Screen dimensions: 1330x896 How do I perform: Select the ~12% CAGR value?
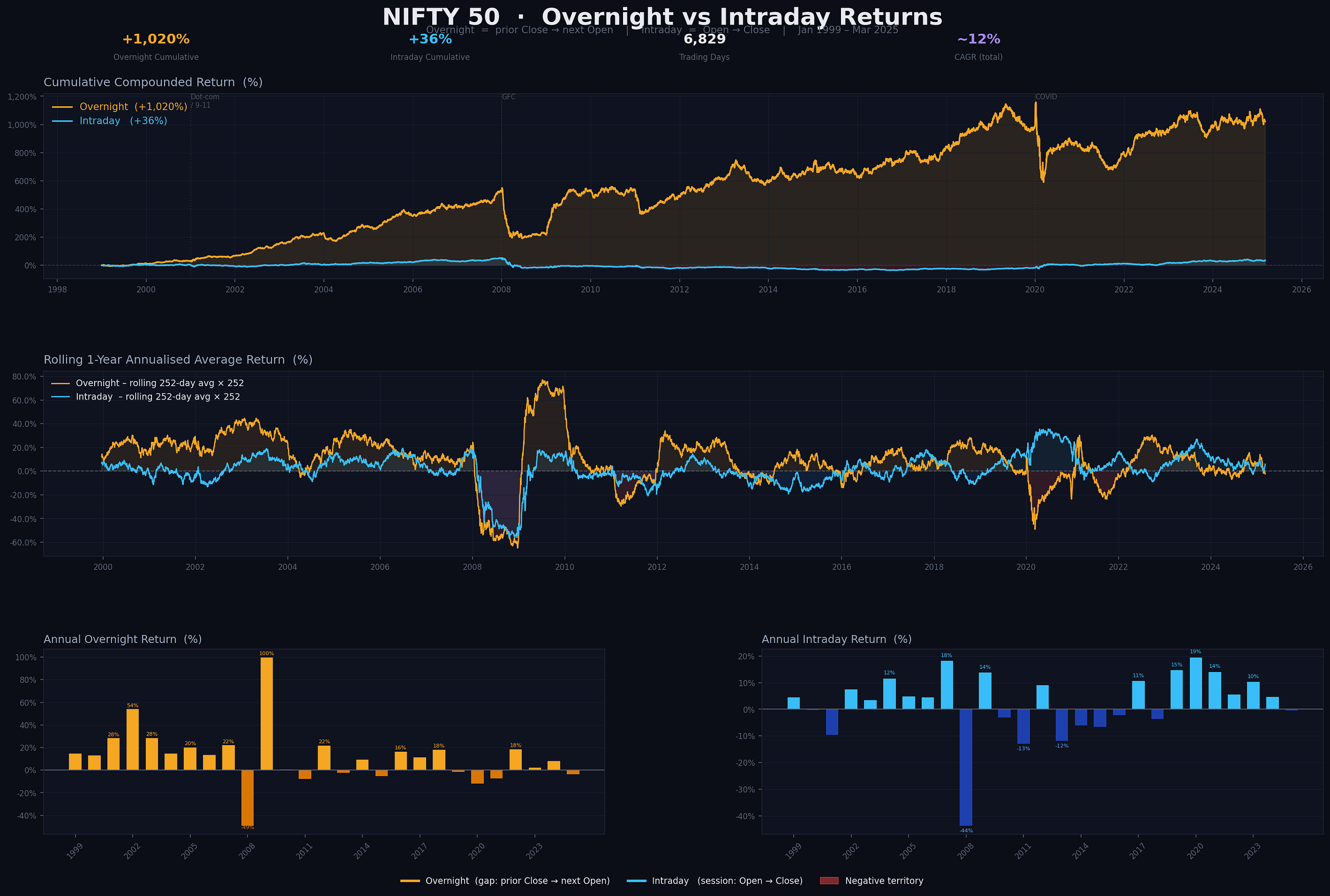[x=979, y=39]
